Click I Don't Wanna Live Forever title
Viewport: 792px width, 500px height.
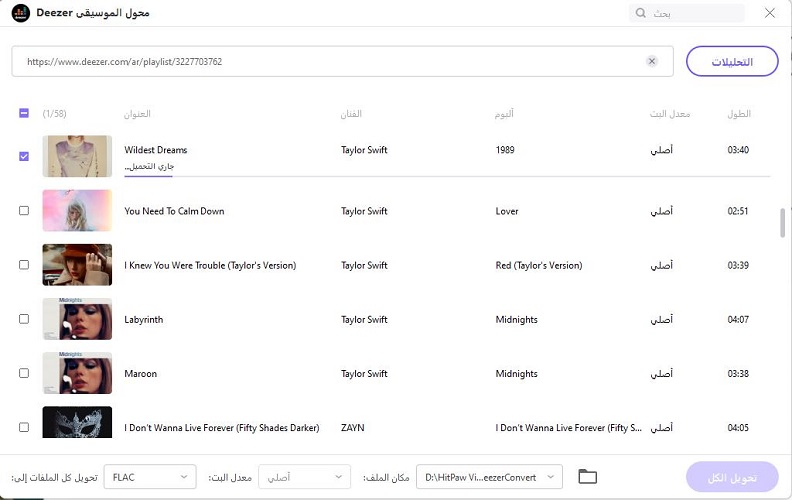pos(222,428)
